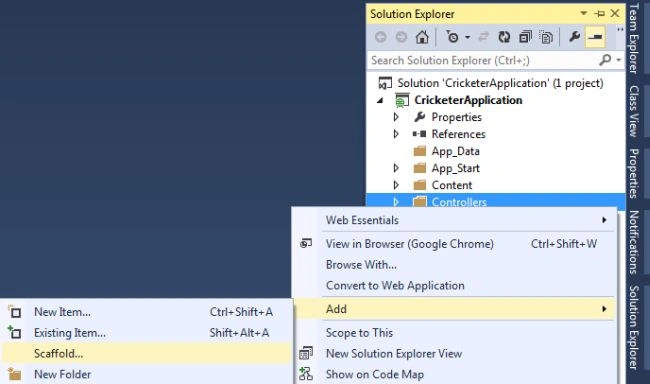Open the Notifications side tab
The image size is (650, 384).
(633, 242)
